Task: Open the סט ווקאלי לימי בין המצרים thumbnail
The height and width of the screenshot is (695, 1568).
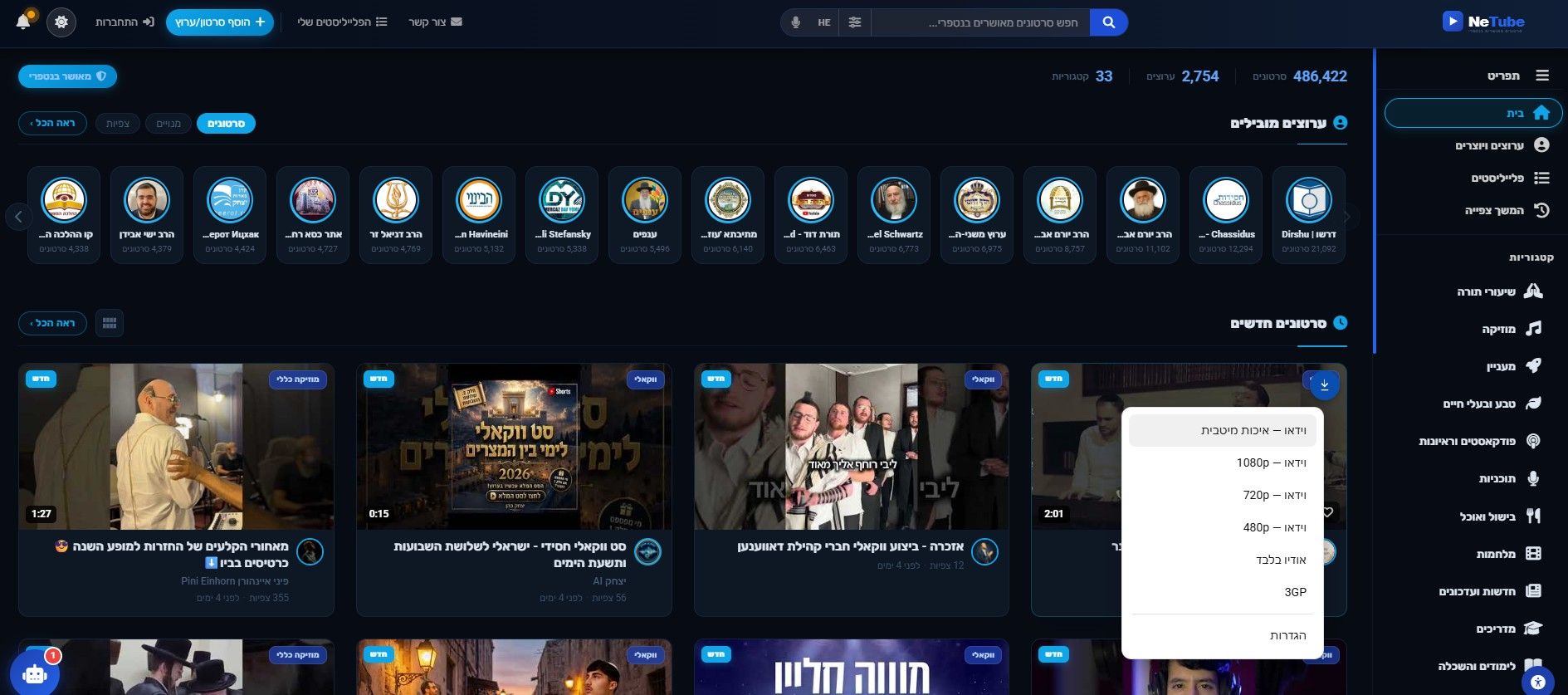Action: pyautogui.click(x=514, y=447)
